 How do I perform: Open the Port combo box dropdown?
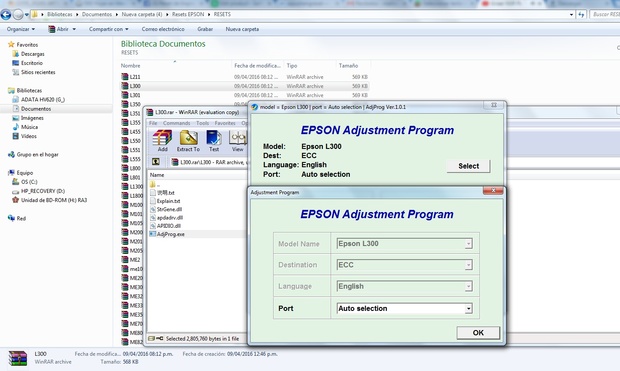(469, 309)
